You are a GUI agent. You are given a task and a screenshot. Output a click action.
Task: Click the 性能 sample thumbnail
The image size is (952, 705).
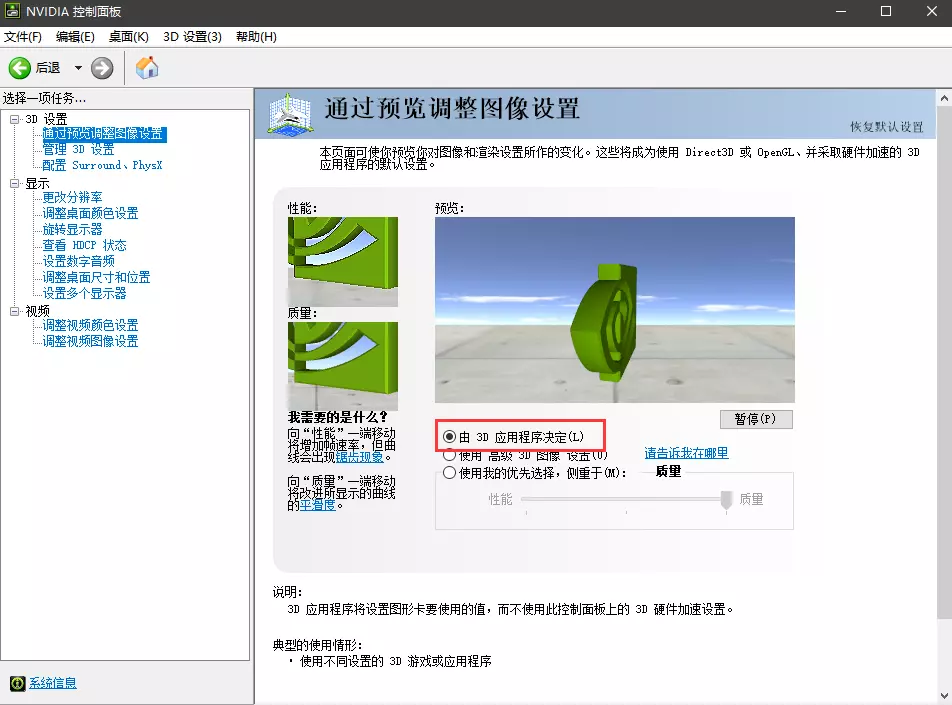343,262
